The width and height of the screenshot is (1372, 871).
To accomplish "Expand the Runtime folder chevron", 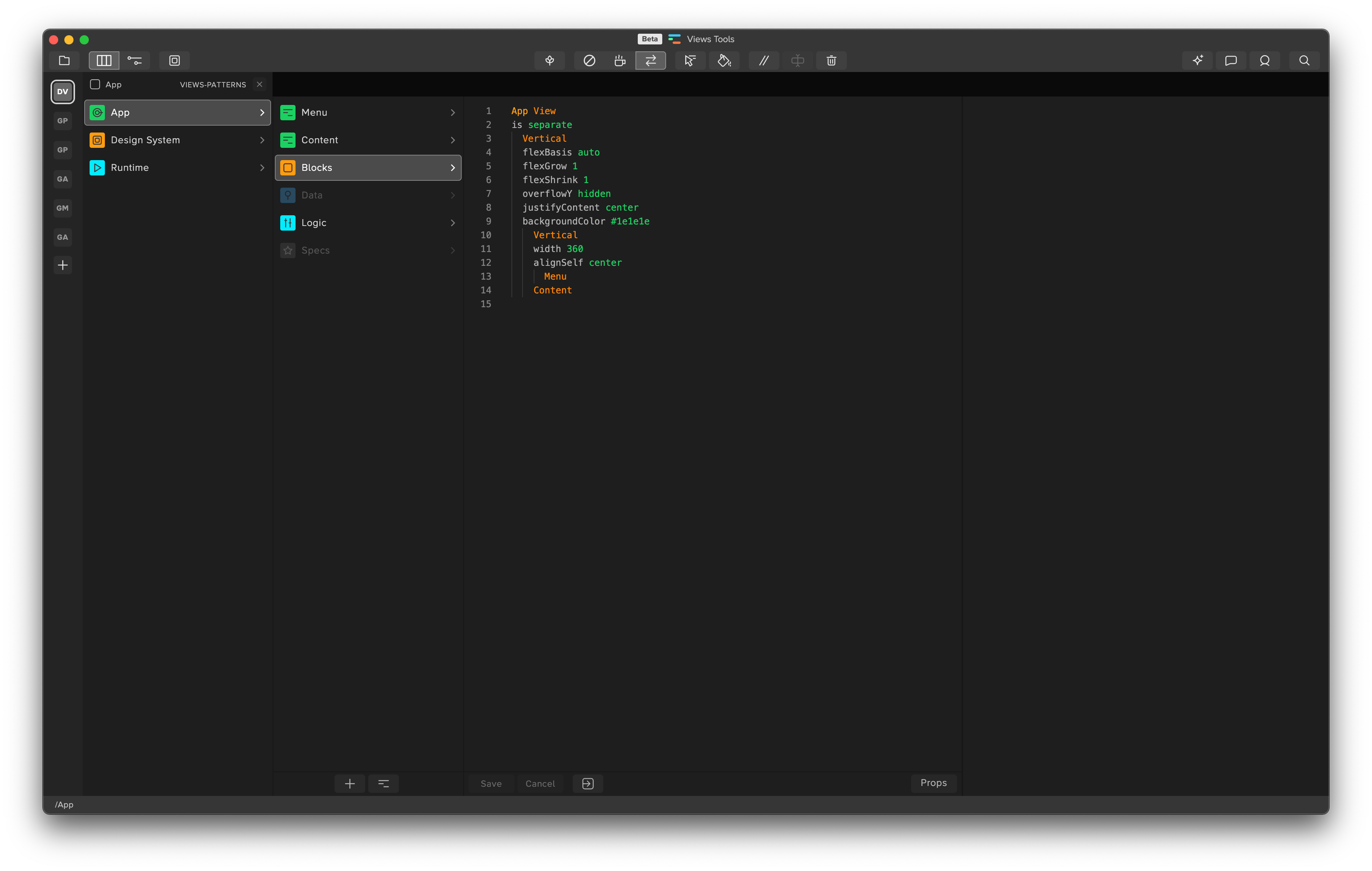I will (262, 168).
